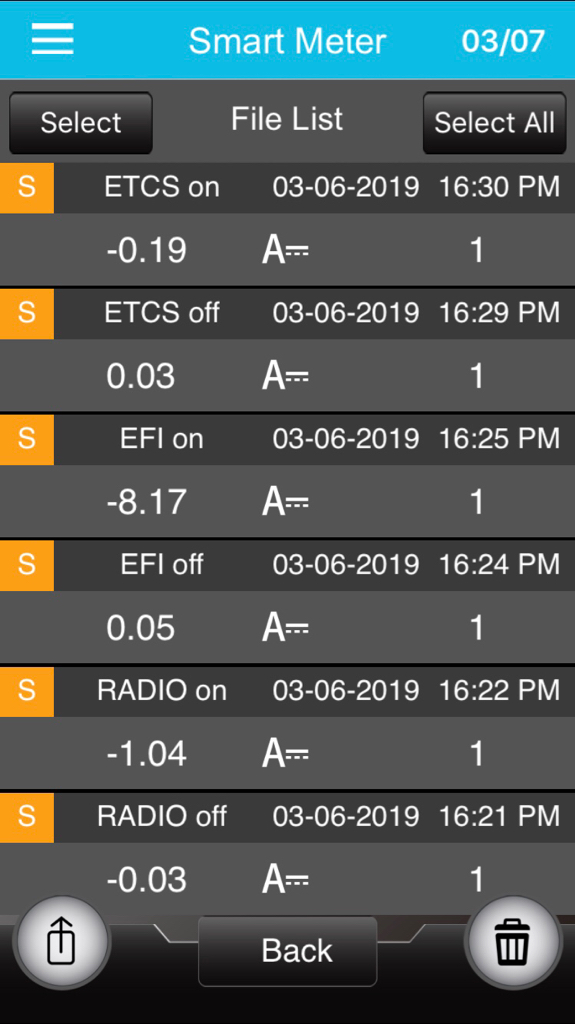Viewport: 575px width, 1024px height.
Task: Select the -0.03 reading of RADIO off
Action: tap(146, 880)
